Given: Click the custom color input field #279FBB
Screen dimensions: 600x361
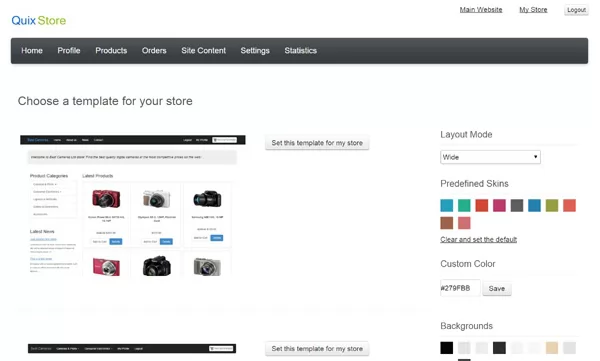Looking at the screenshot, I should pyautogui.click(x=460, y=288).
